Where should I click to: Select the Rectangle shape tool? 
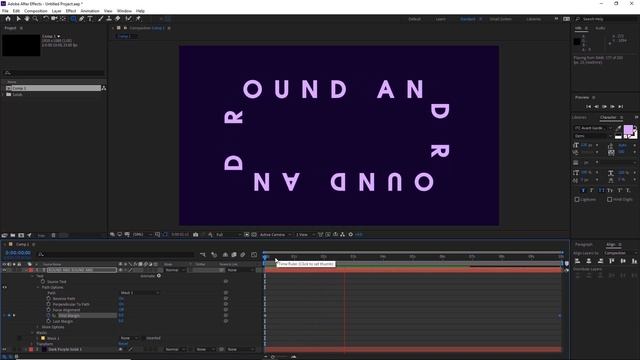pyautogui.click(x=73, y=19)
